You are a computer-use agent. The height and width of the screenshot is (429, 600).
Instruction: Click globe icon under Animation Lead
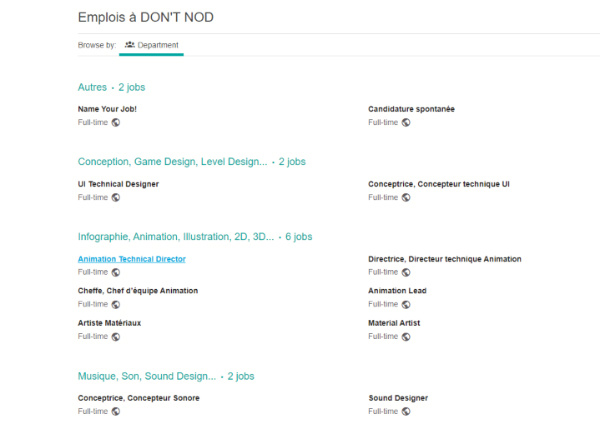(x=406, y=304)
